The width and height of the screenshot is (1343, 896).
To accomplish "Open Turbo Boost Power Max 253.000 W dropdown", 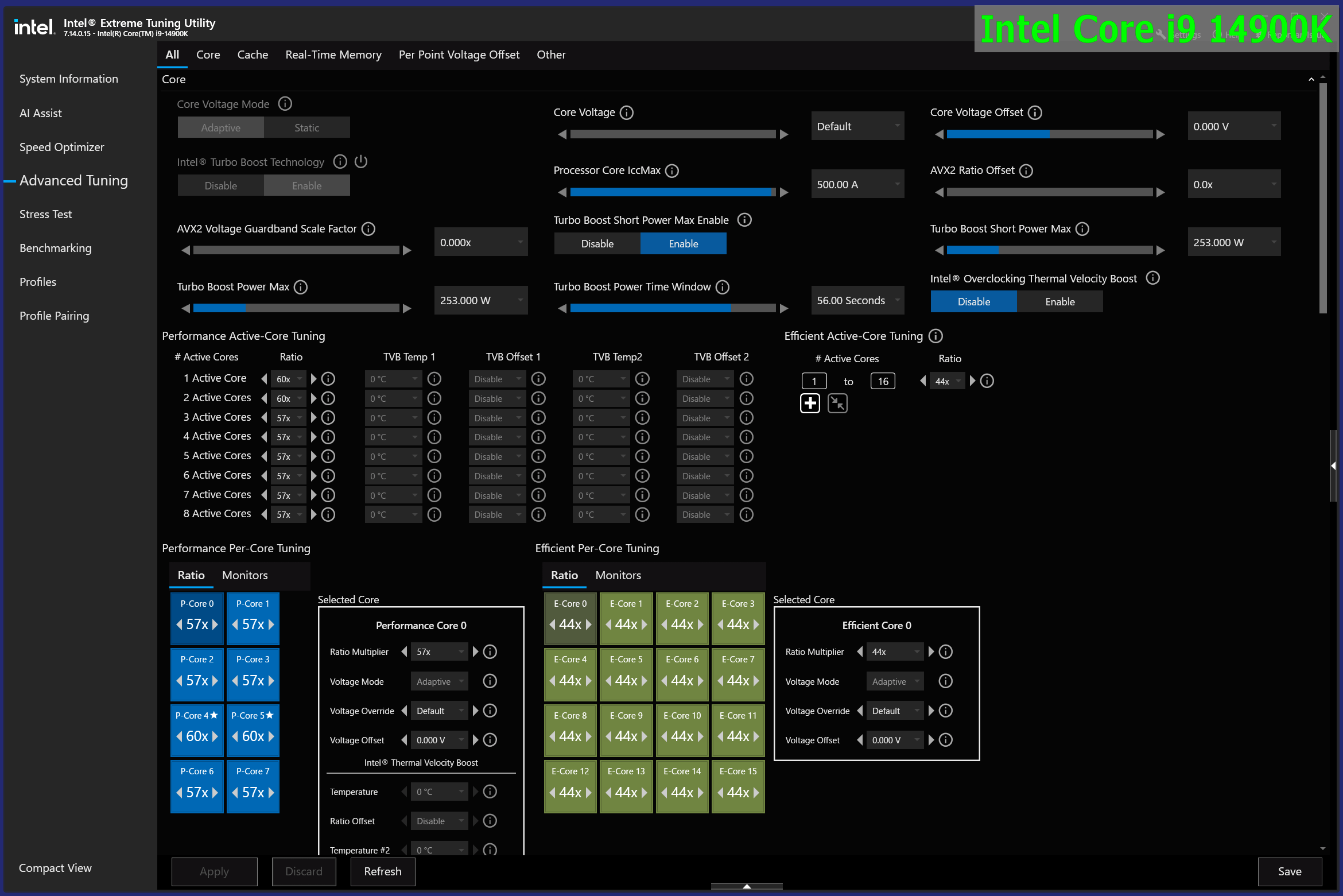I will (x=481, y=300).
